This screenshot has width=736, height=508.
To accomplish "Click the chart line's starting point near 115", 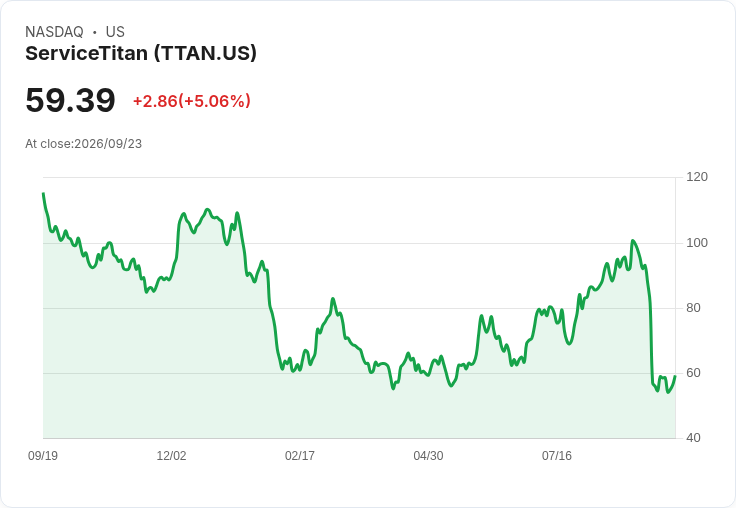I will 44,193.
